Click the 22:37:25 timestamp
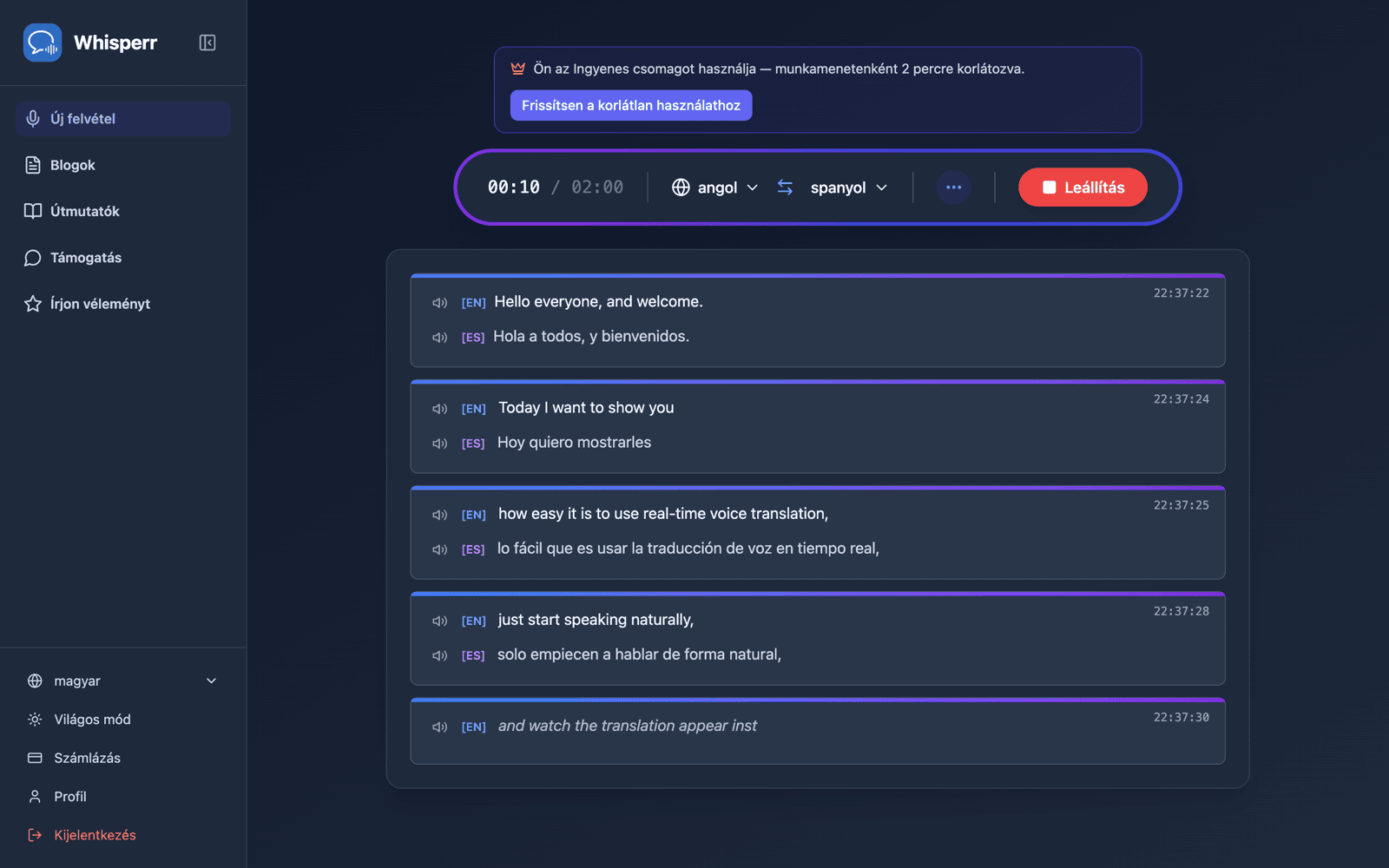 click(1181, 505)
